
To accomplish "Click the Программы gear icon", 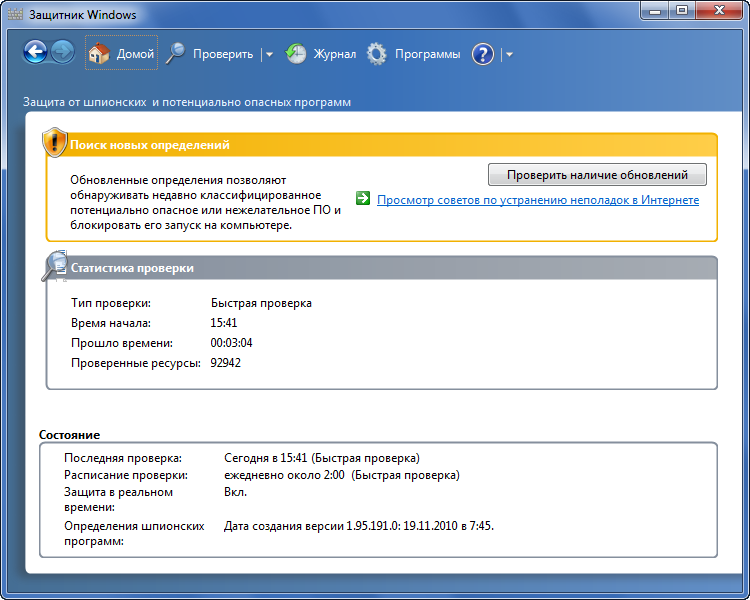I will (377, 54).
